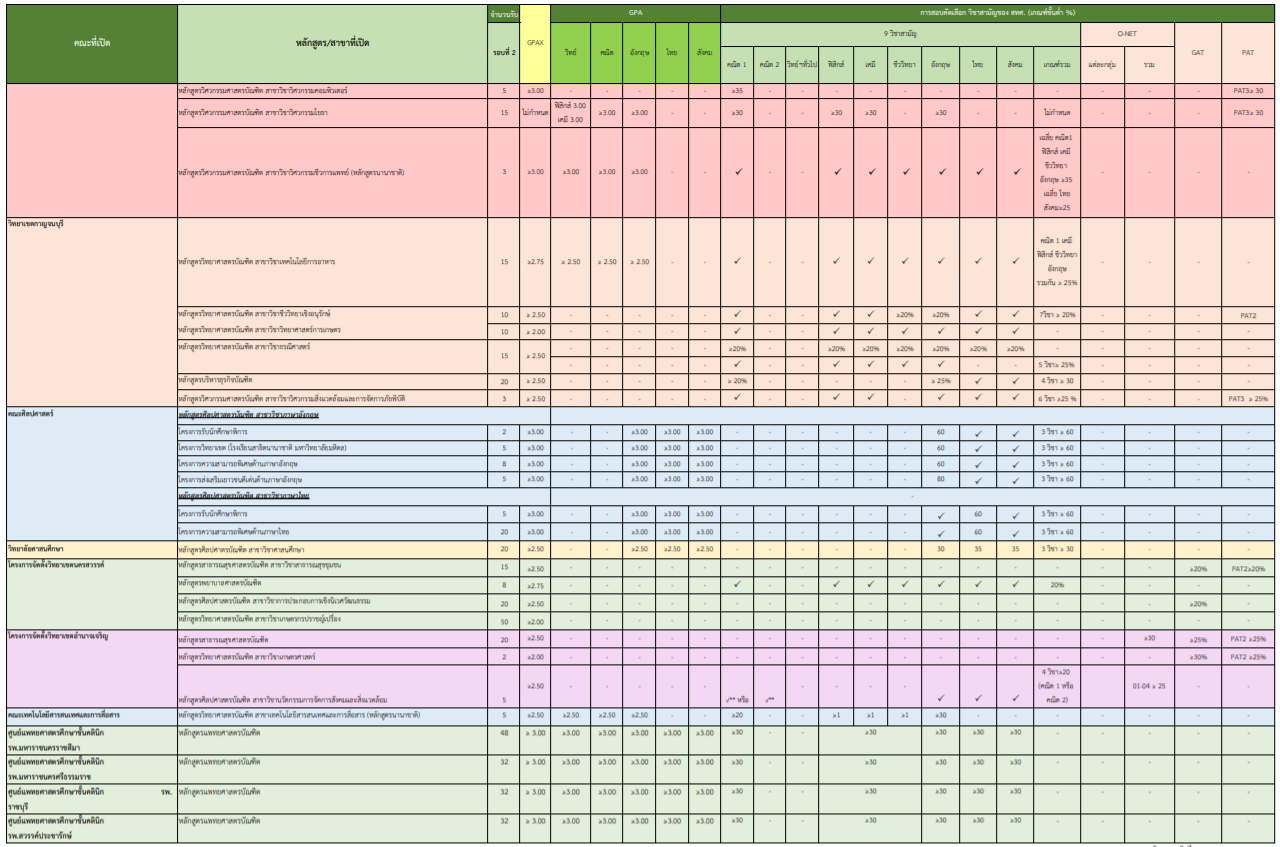Select '4 วิชา≥20 (คณิต 1 หรือ คณิต 2)' cell
The width and height of the screenshot is (1280, 847).
tap(1056, 687)
